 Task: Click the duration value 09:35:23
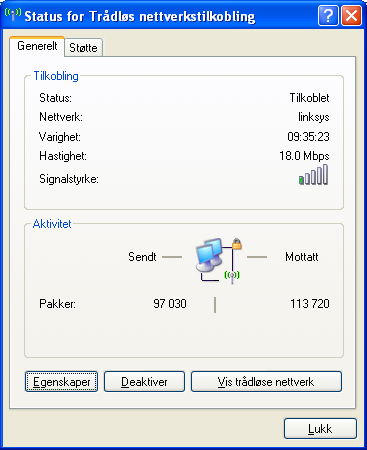pyautogui.click(x=308, y=137)
